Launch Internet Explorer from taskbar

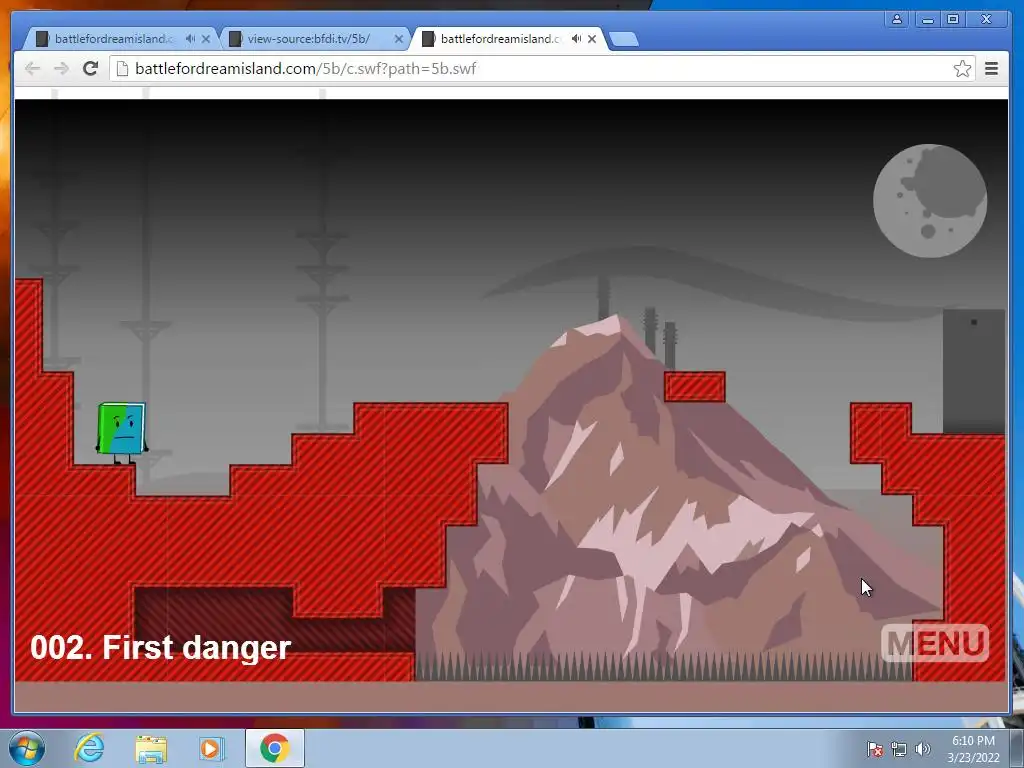[x=89, y=748]
